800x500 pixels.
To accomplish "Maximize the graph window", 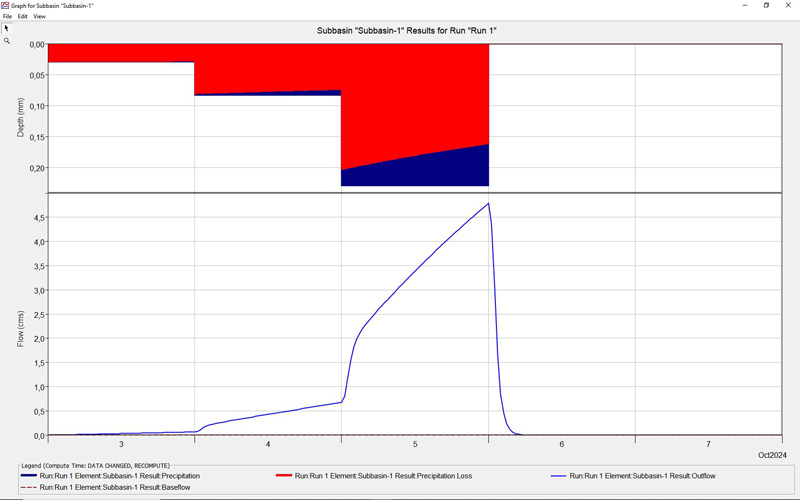I will 766,5.
